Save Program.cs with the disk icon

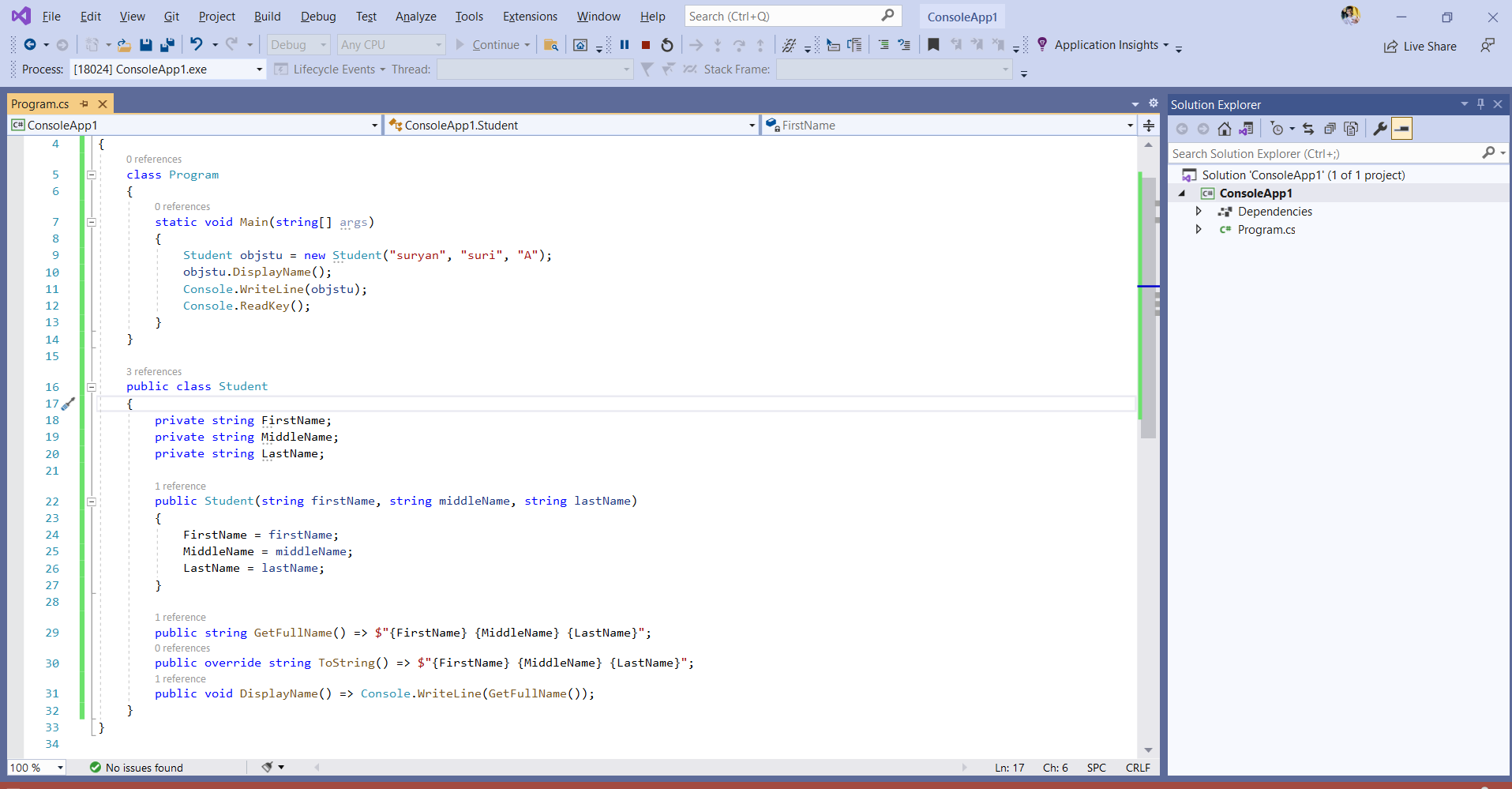(145, 44)
